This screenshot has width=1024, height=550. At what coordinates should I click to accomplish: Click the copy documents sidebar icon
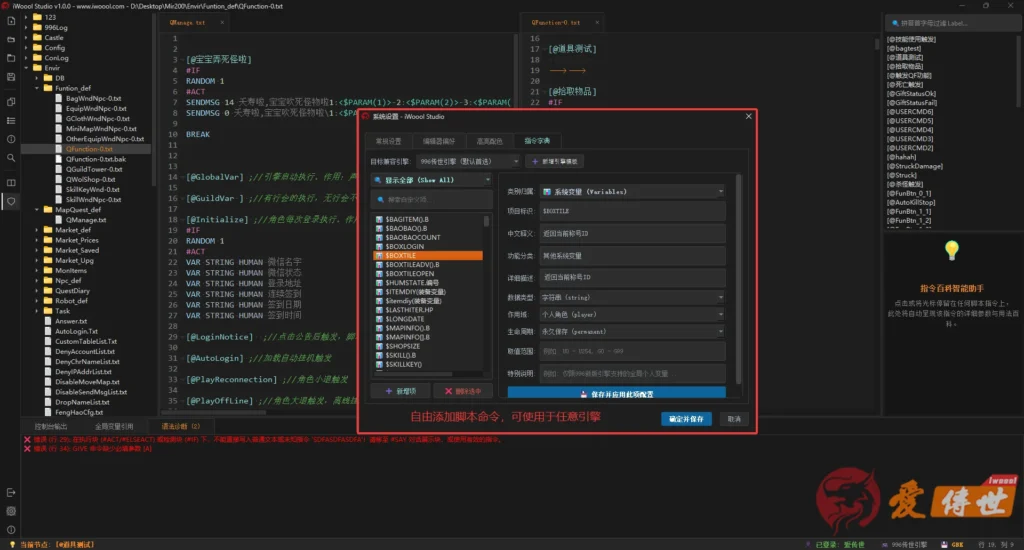11,102
